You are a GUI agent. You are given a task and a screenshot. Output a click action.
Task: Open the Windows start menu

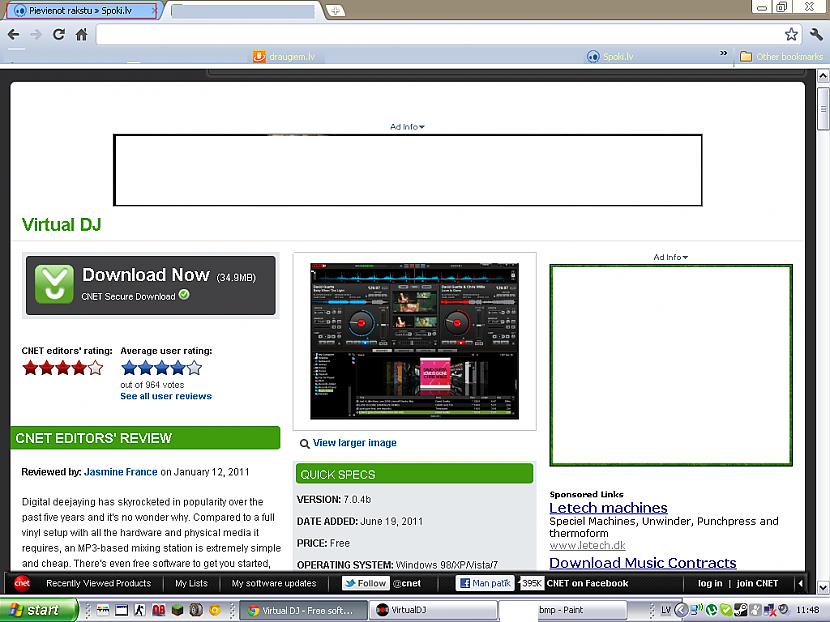[38, 610]
